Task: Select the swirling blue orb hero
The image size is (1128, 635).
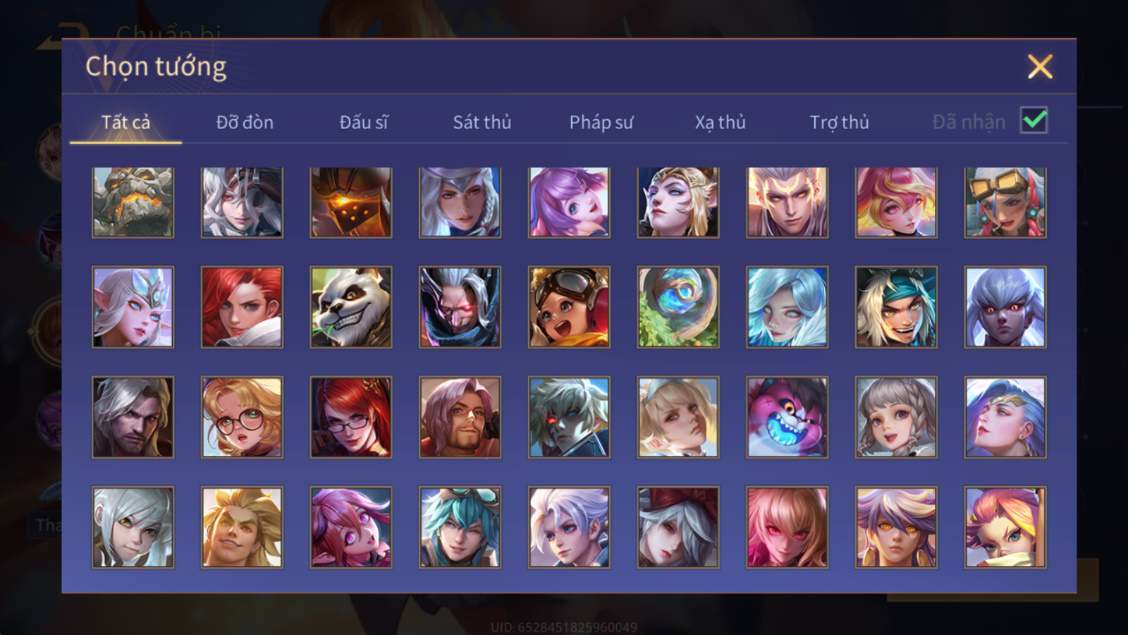Action: click(678, 307)
